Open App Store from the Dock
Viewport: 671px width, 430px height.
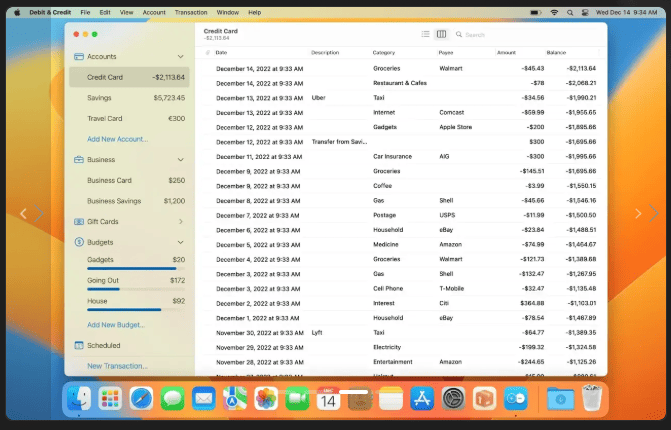point(422,399)
